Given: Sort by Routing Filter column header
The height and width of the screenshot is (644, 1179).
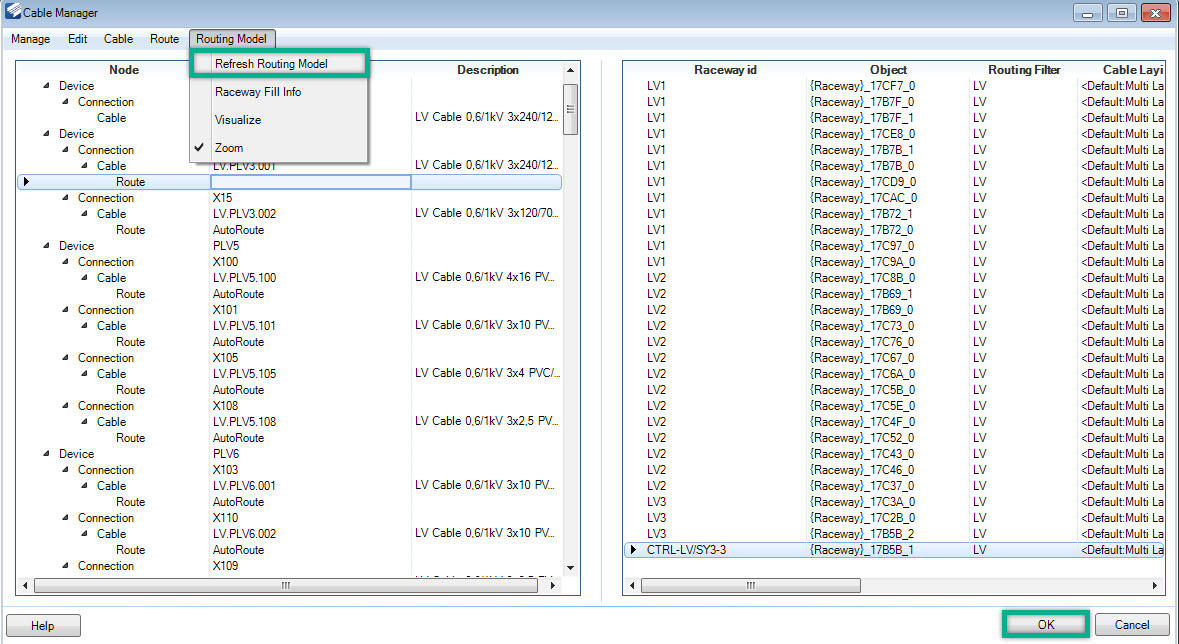Looking at the screenshot, I should [x=1023, y=70].
